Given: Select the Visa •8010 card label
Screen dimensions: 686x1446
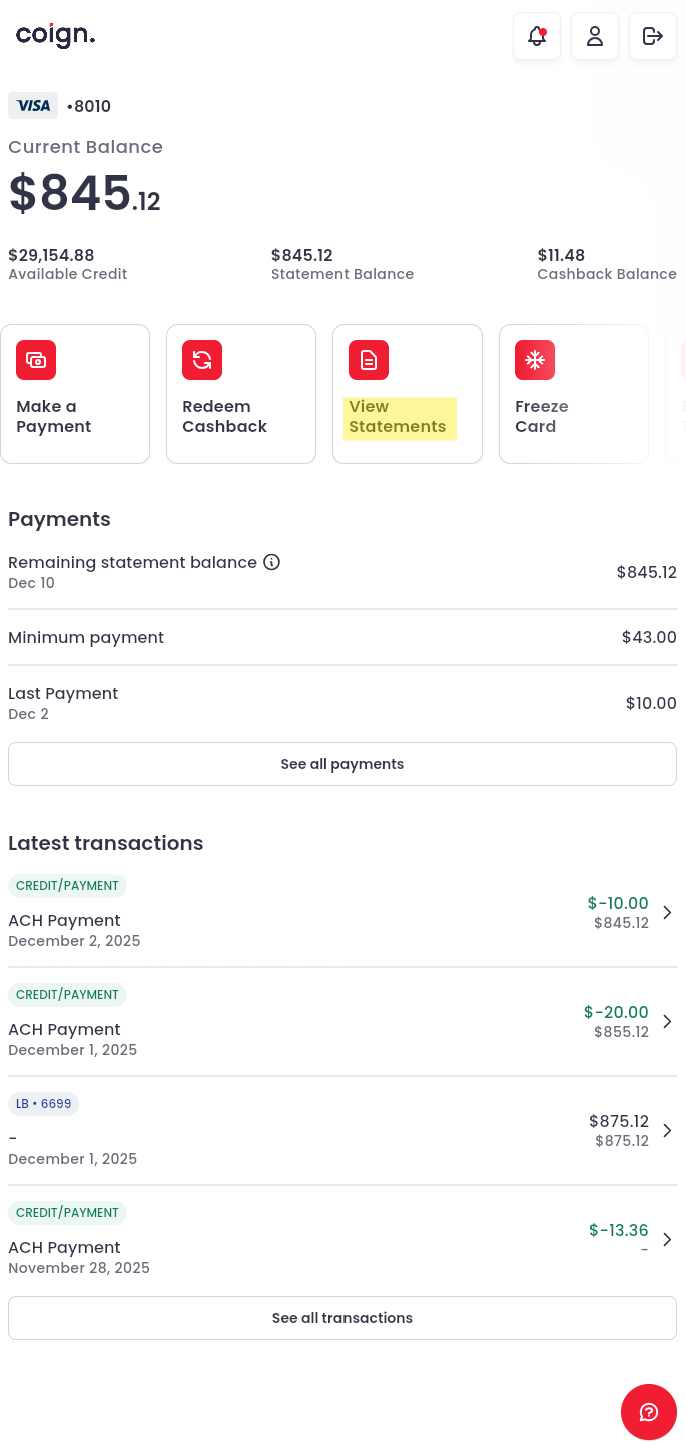Looking at the screenshot, I should point(60,106).
